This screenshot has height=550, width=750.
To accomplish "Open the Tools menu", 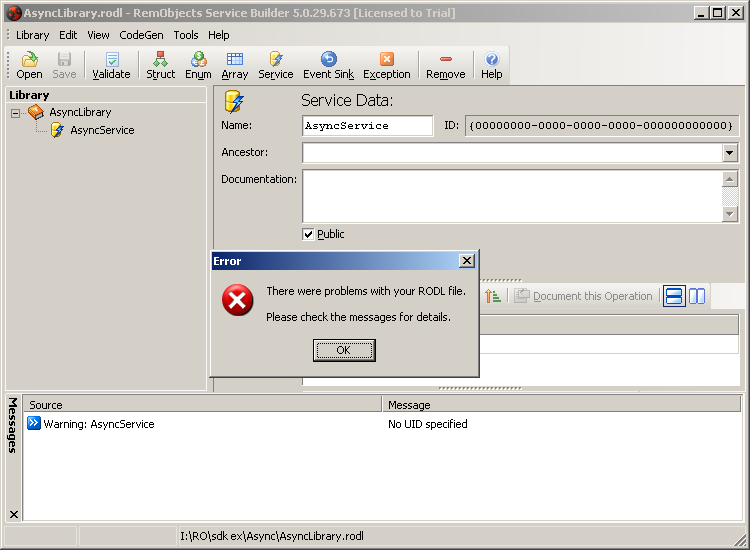I will tap(186, 35).
